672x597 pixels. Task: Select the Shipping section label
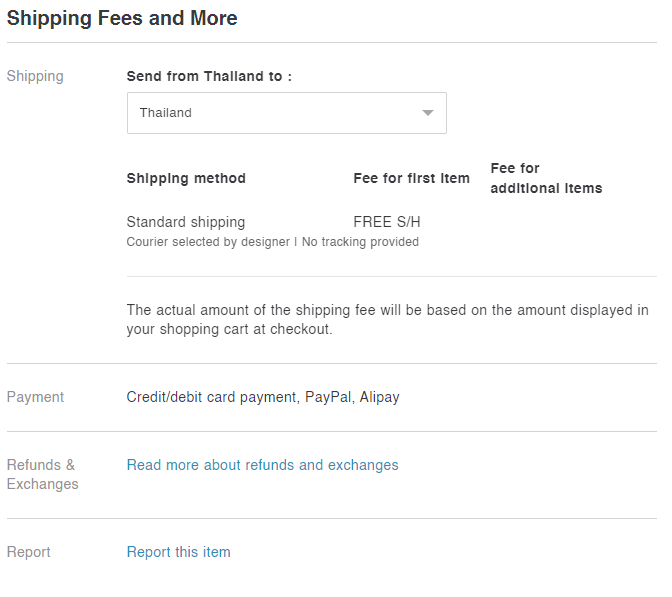click(x=35, y=76)
